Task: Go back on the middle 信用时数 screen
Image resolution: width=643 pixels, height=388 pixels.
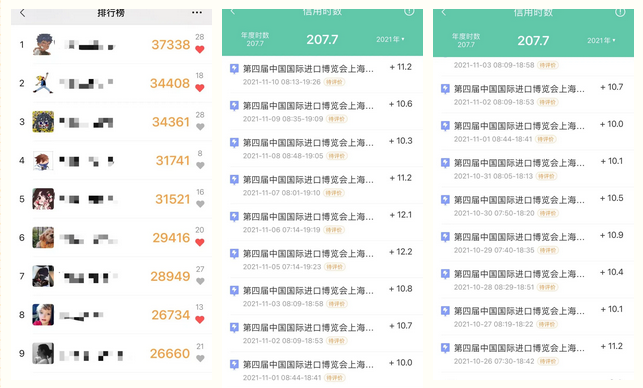Action: [233, 11]
